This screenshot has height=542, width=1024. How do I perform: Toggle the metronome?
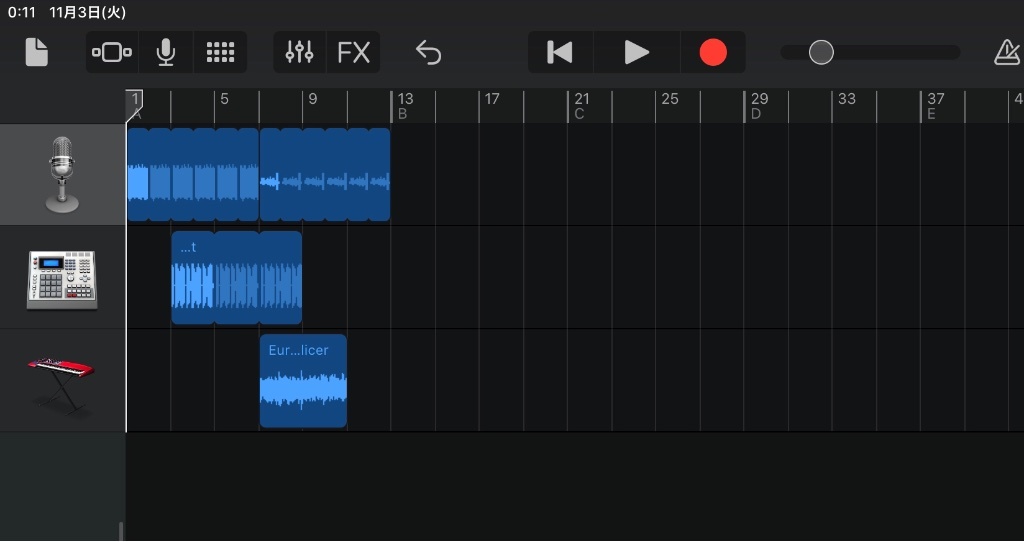click(x=1008, y=52)
